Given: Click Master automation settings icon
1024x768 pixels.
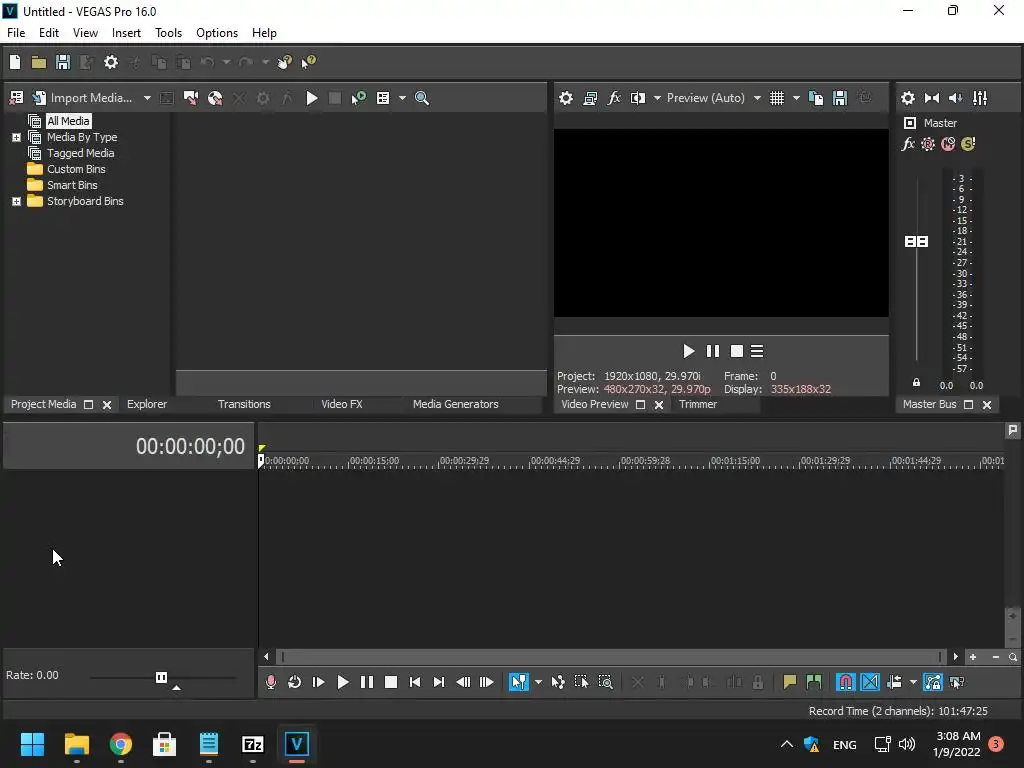Looking at the screenshot, I should [927, 144].
